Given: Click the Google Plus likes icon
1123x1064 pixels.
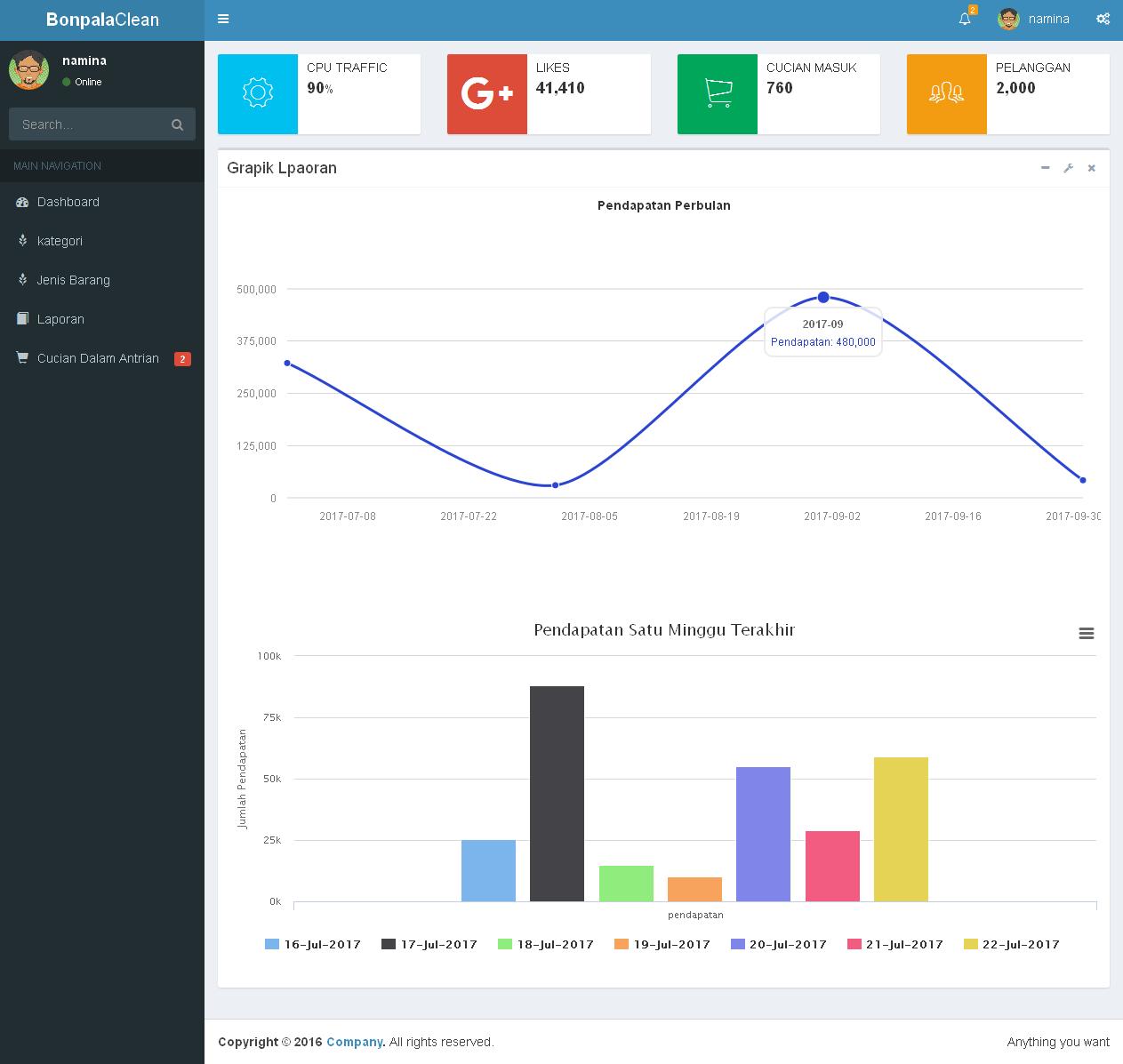Looking at the screenshot, I should [x=487, y=94].
